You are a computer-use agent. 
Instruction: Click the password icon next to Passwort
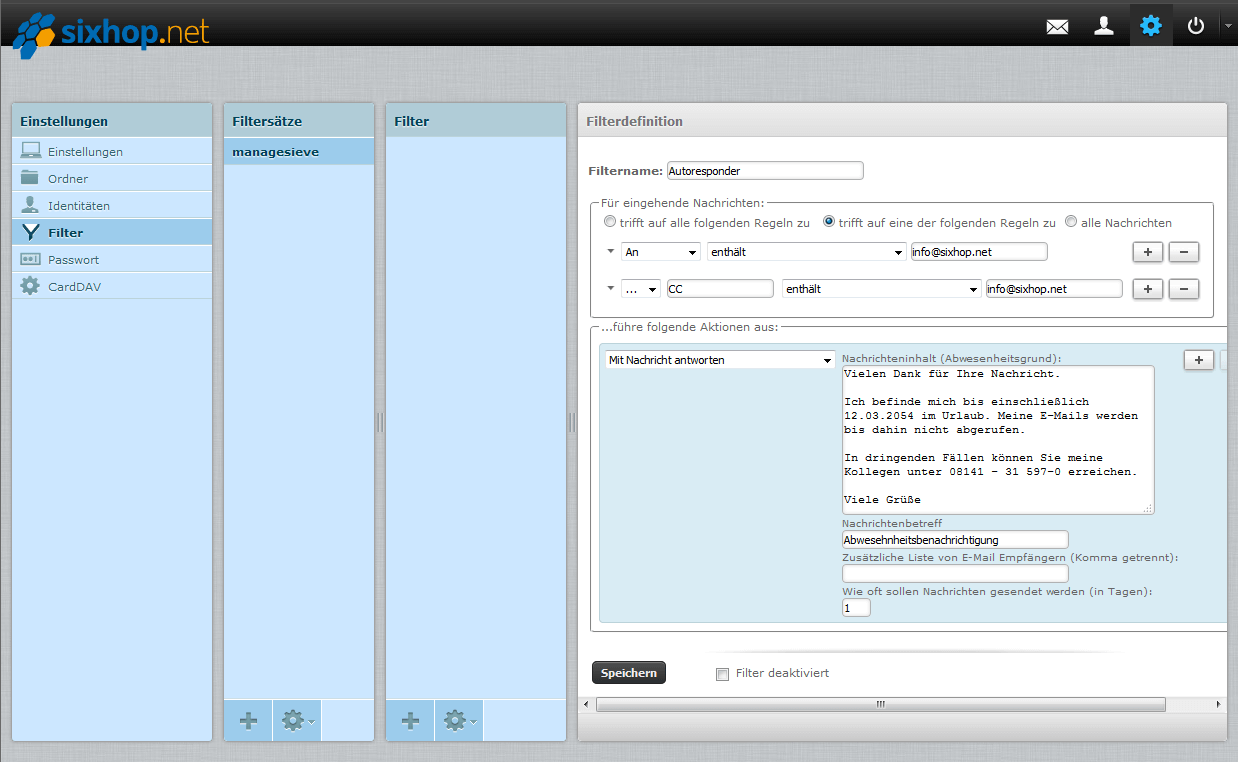click(31, 259)
